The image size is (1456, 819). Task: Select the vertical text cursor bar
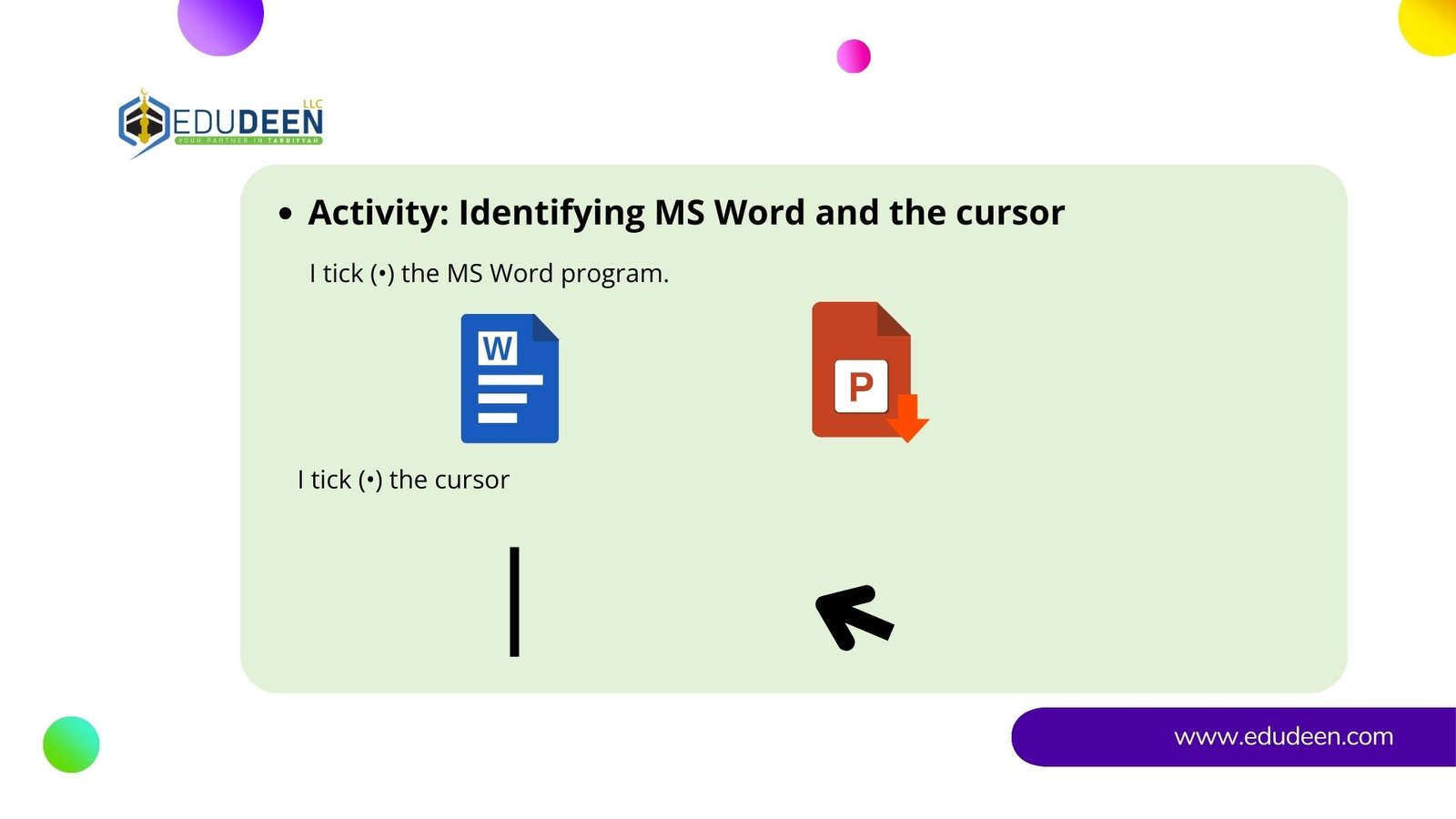click(514, 602)
